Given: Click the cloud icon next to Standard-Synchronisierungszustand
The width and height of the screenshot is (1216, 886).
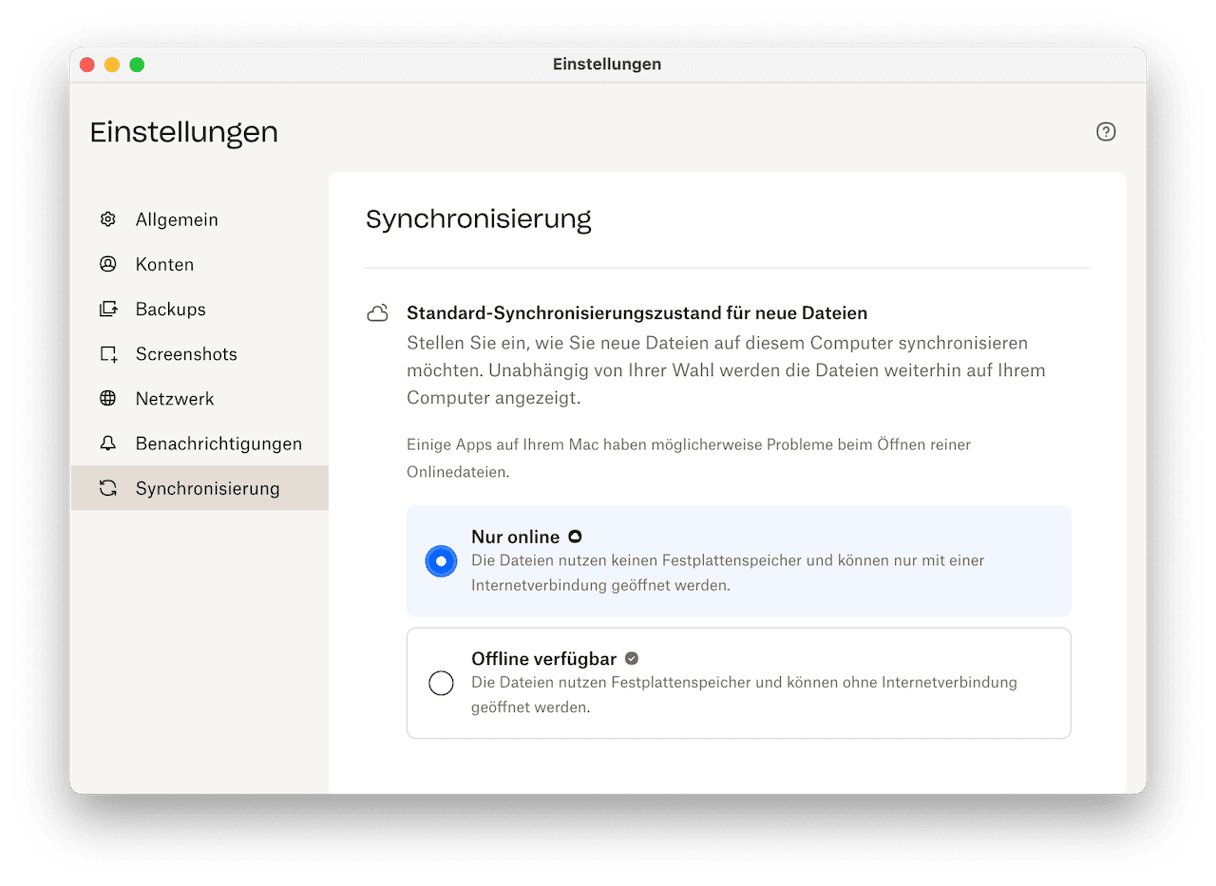Looking at the screenshot, I should [378, 314].
